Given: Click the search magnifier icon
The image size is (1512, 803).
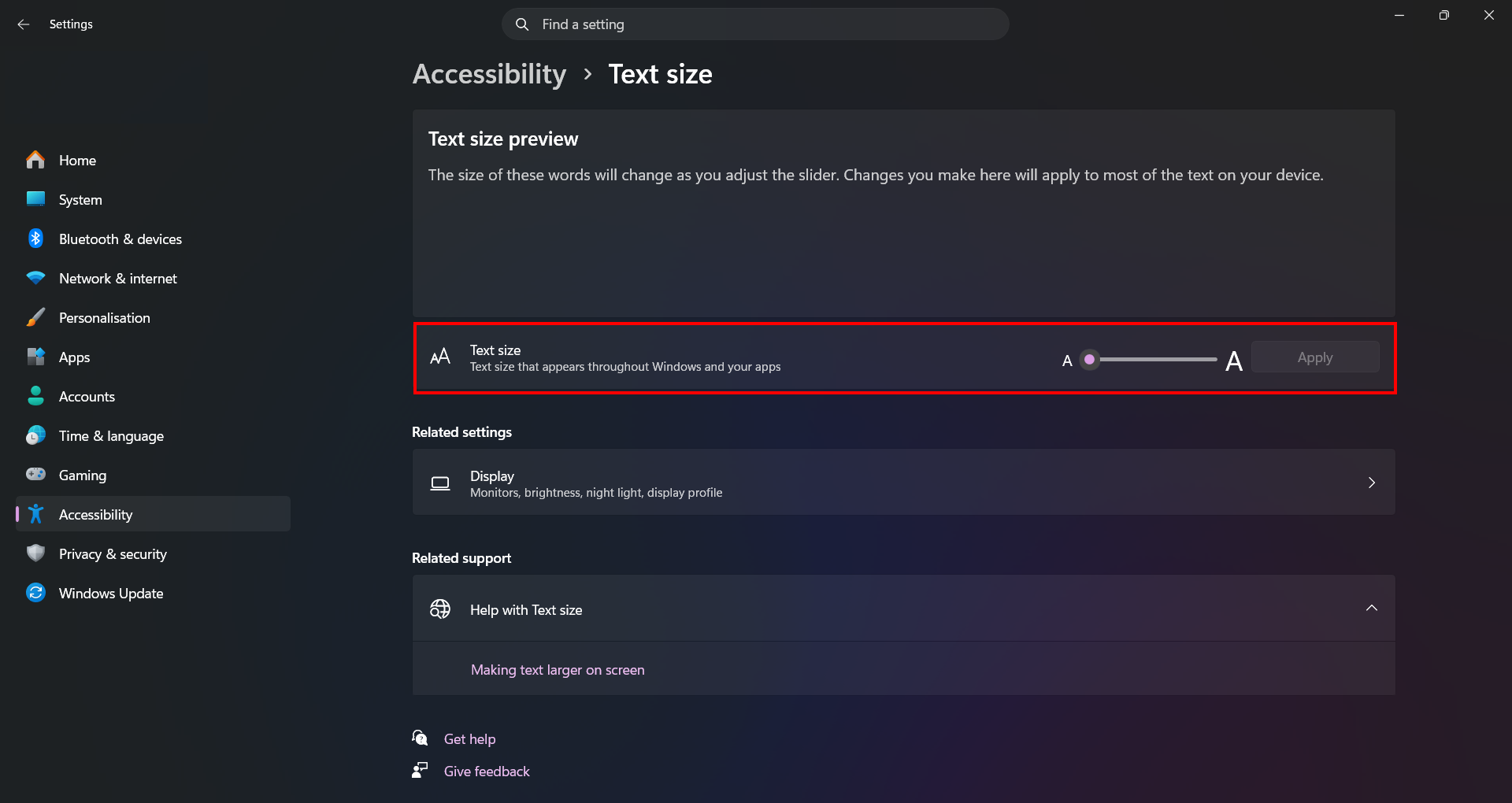Looking at the screenshot, I should pyautogui.click(x=522, y=24).
